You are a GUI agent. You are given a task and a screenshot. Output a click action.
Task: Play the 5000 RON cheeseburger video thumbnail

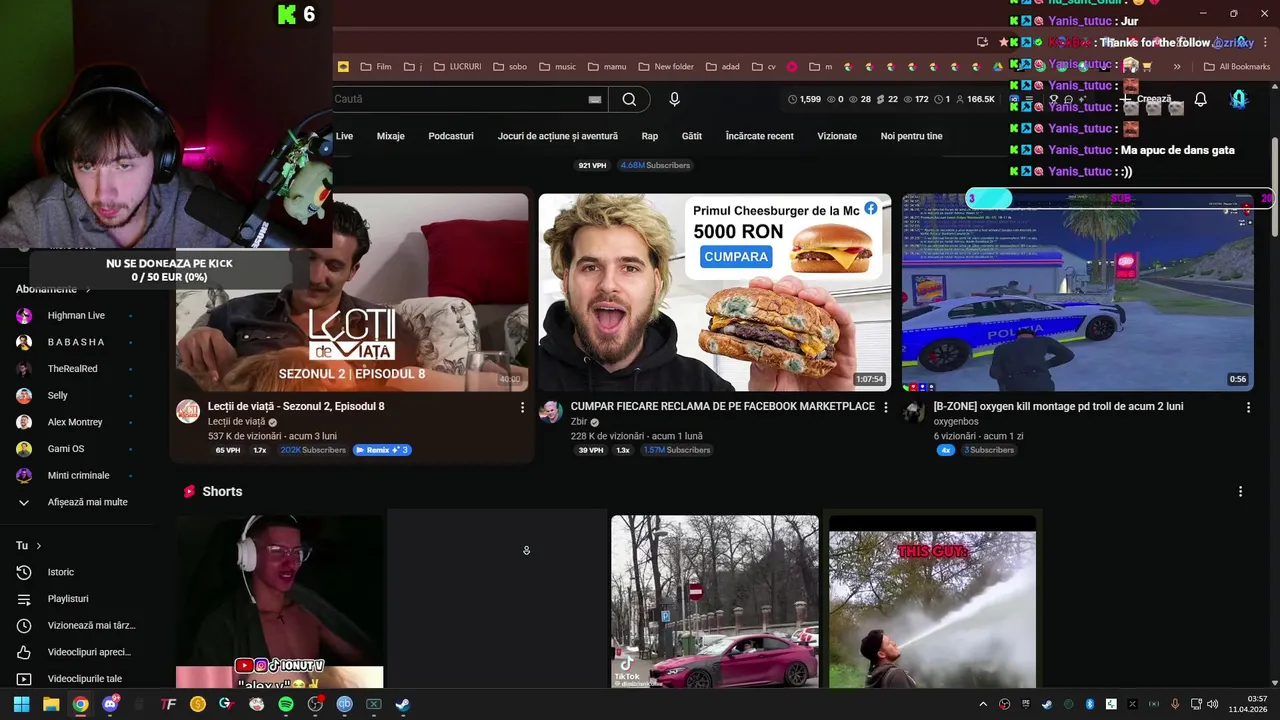pyautogui.click(x=715, y=292)
